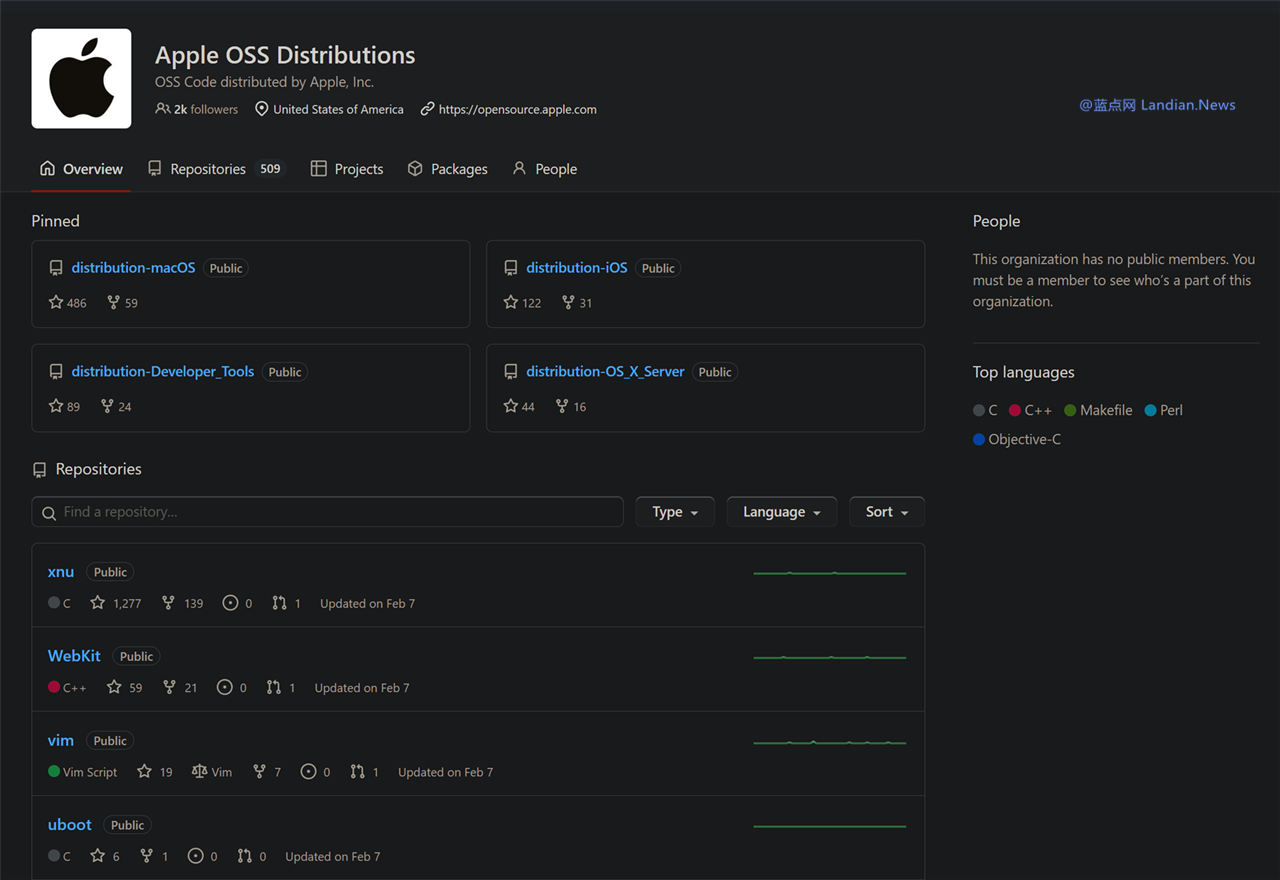The height and width of the screenshot is (880, 1280).
Task: View the 59 stargazers of WebKit
Action: 124,687
